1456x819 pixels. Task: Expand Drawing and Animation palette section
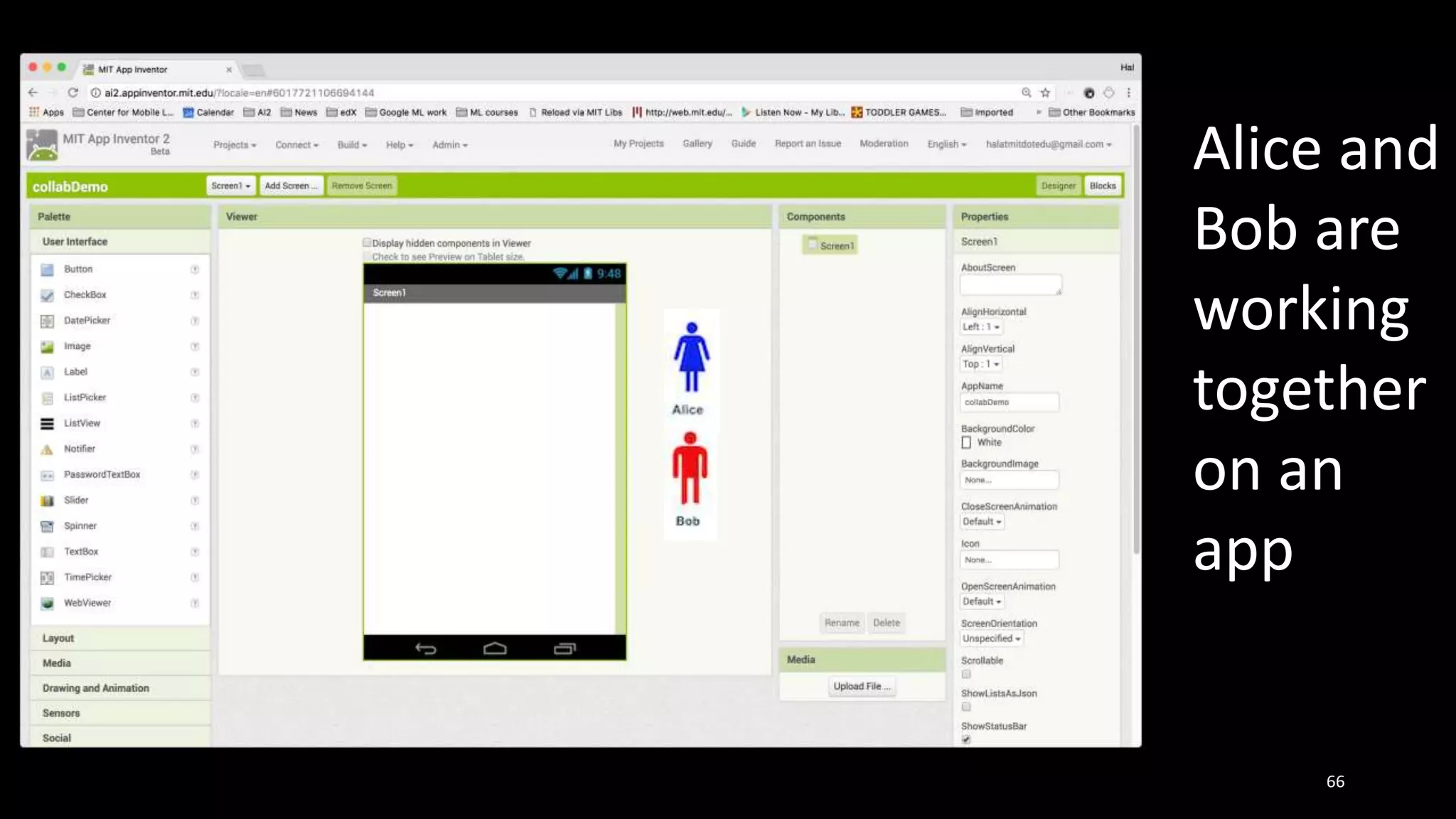[x=120, y=688]
